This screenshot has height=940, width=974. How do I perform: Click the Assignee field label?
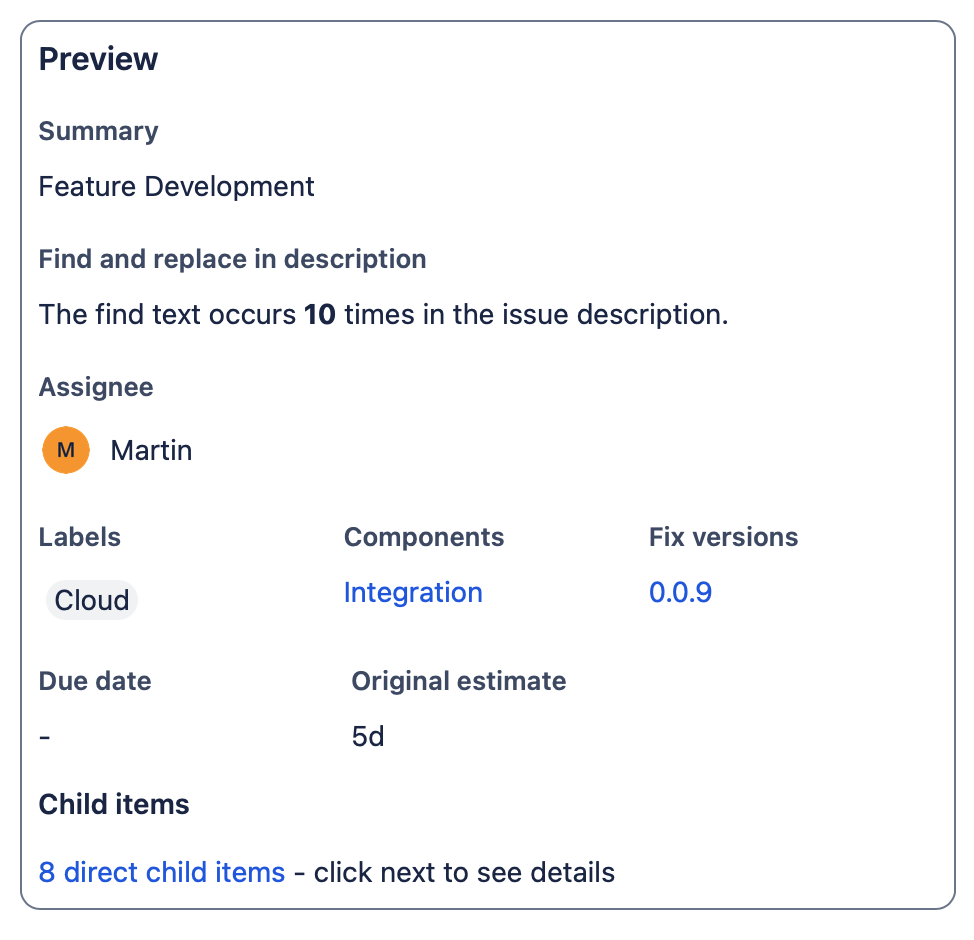[96, 387]
